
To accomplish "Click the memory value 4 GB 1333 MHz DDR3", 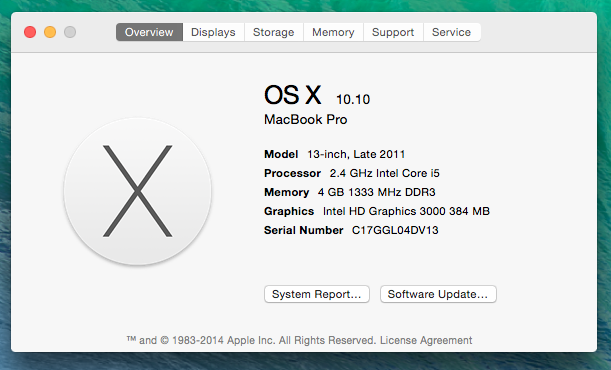I will (376, 192).
